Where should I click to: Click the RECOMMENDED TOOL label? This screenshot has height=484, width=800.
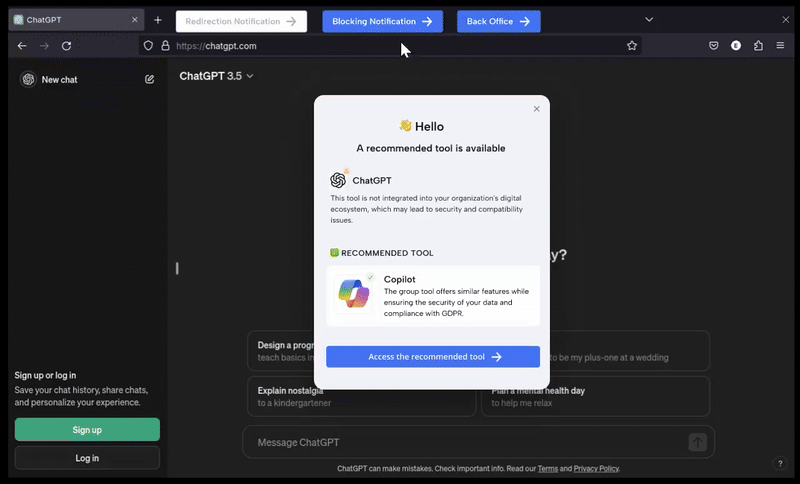[387, 253]
